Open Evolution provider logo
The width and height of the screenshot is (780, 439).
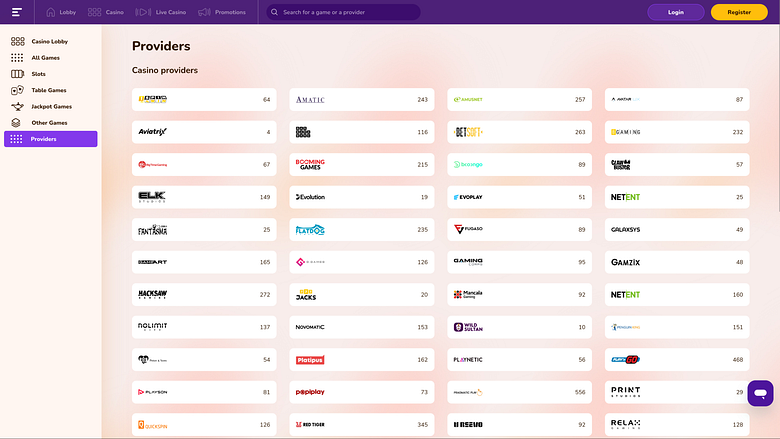point(310,197)
